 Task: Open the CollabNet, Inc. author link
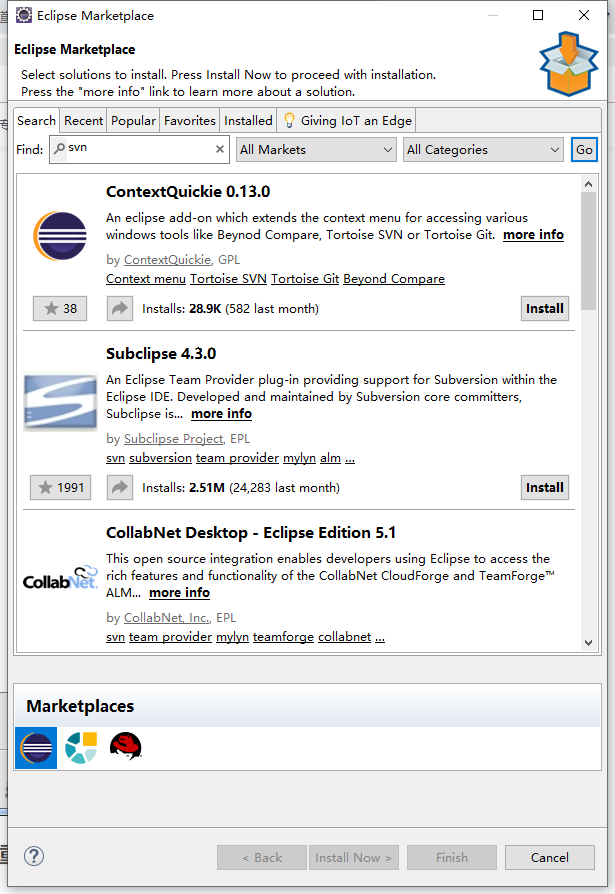pyautogui.click(x=167, y=618)
